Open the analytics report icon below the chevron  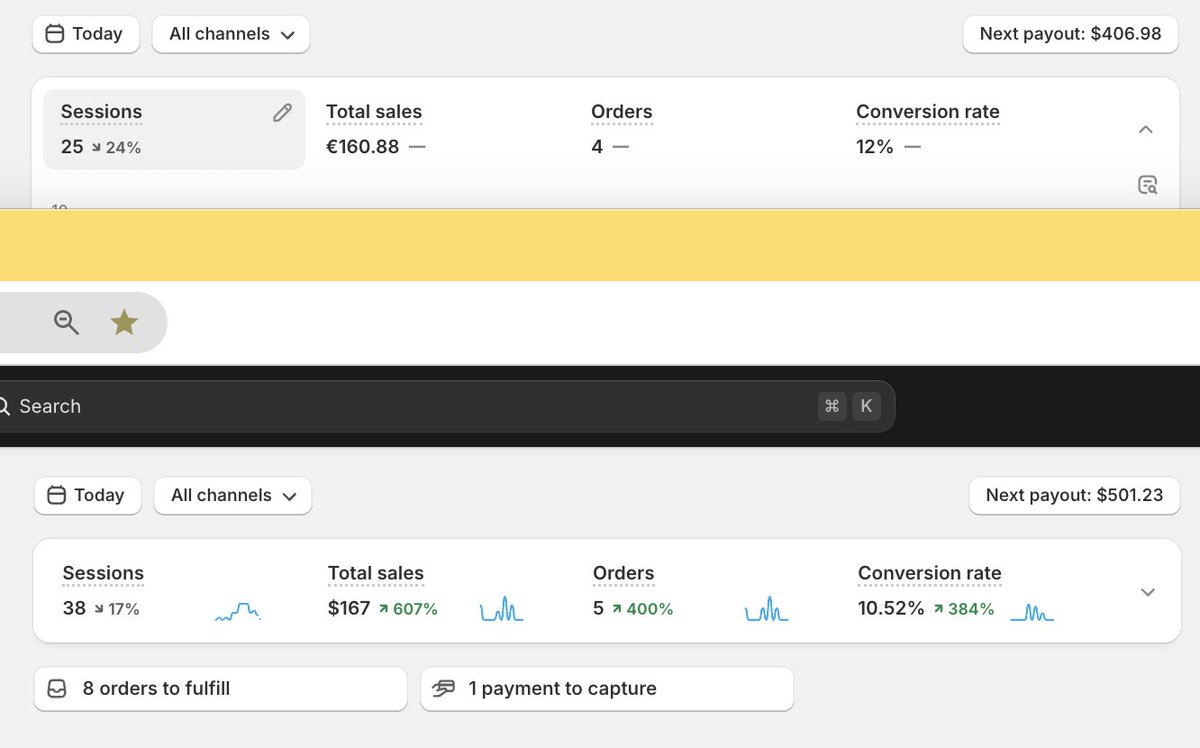(x=1147, y=184)
